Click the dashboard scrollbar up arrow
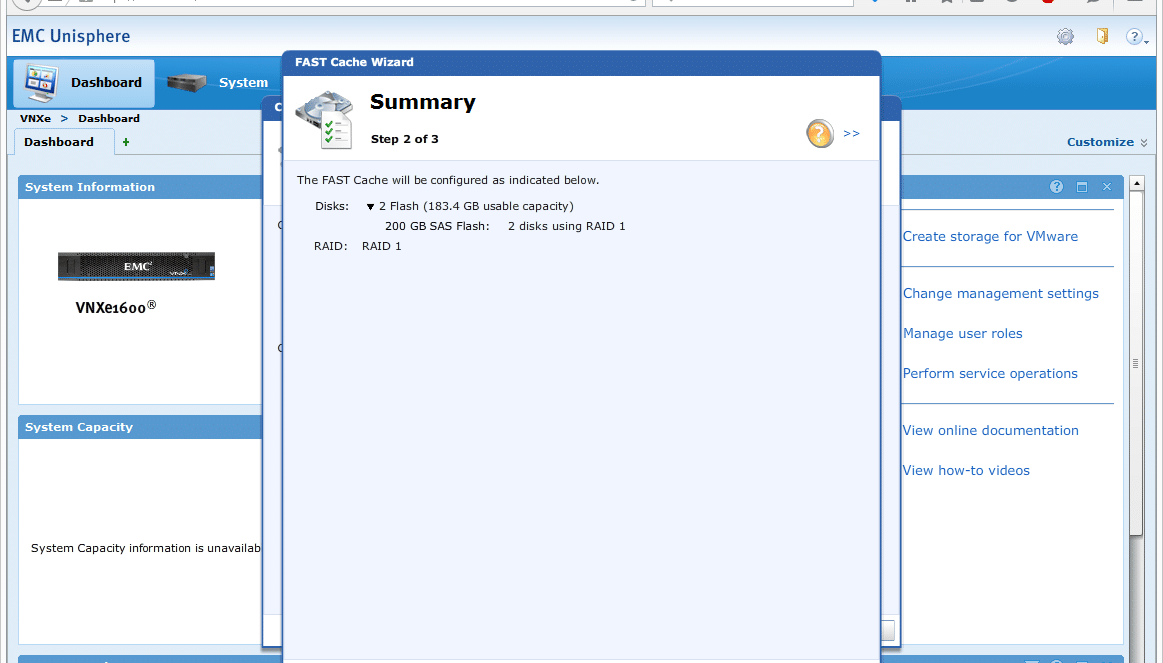Viewport: 1163px width, 663px height. [1136, 182]
